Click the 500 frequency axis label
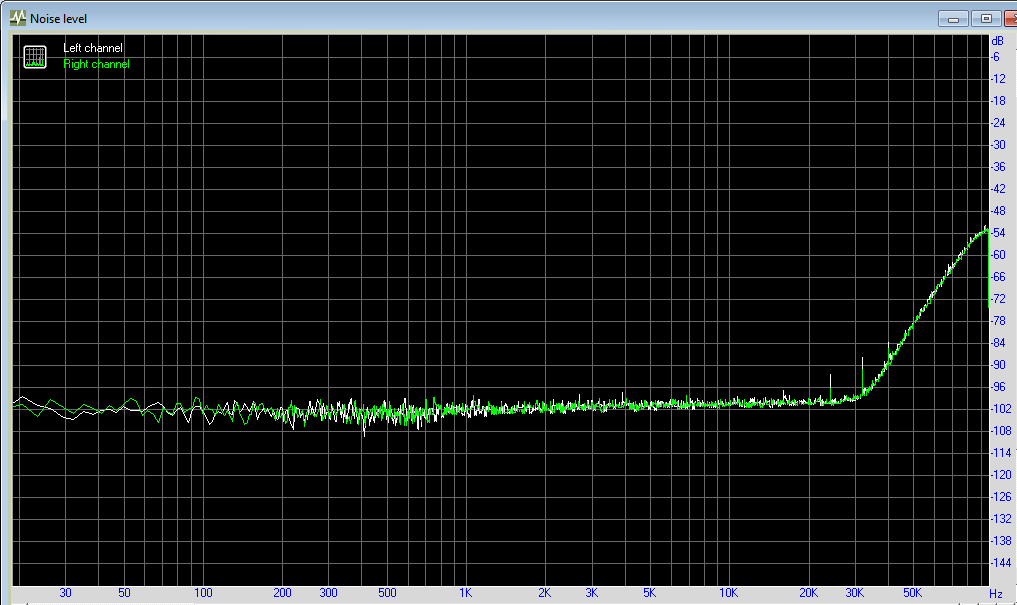Image resolution: width=1017 pixels, height=605 pixels. pyautogui.click(x=387, y=593)
